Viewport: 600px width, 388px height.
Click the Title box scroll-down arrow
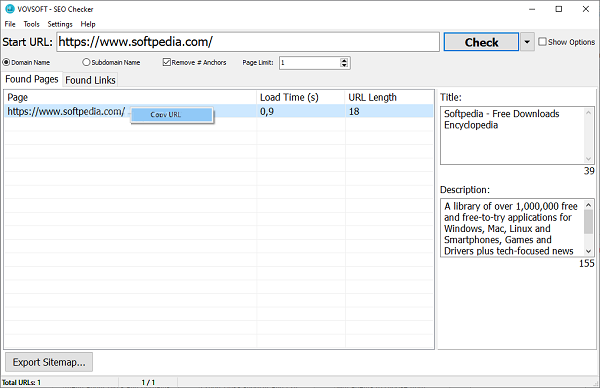point(588,158)
